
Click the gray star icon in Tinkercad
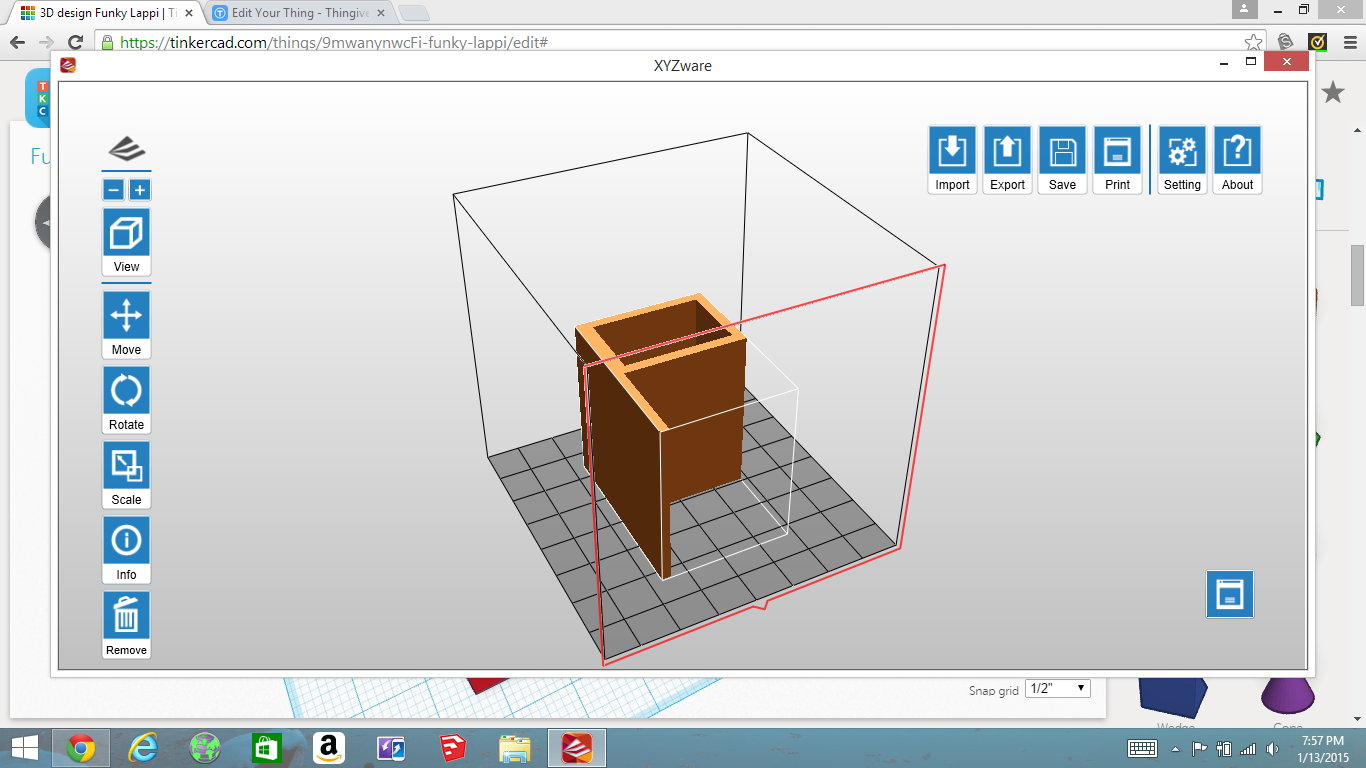click(1333, 93)
